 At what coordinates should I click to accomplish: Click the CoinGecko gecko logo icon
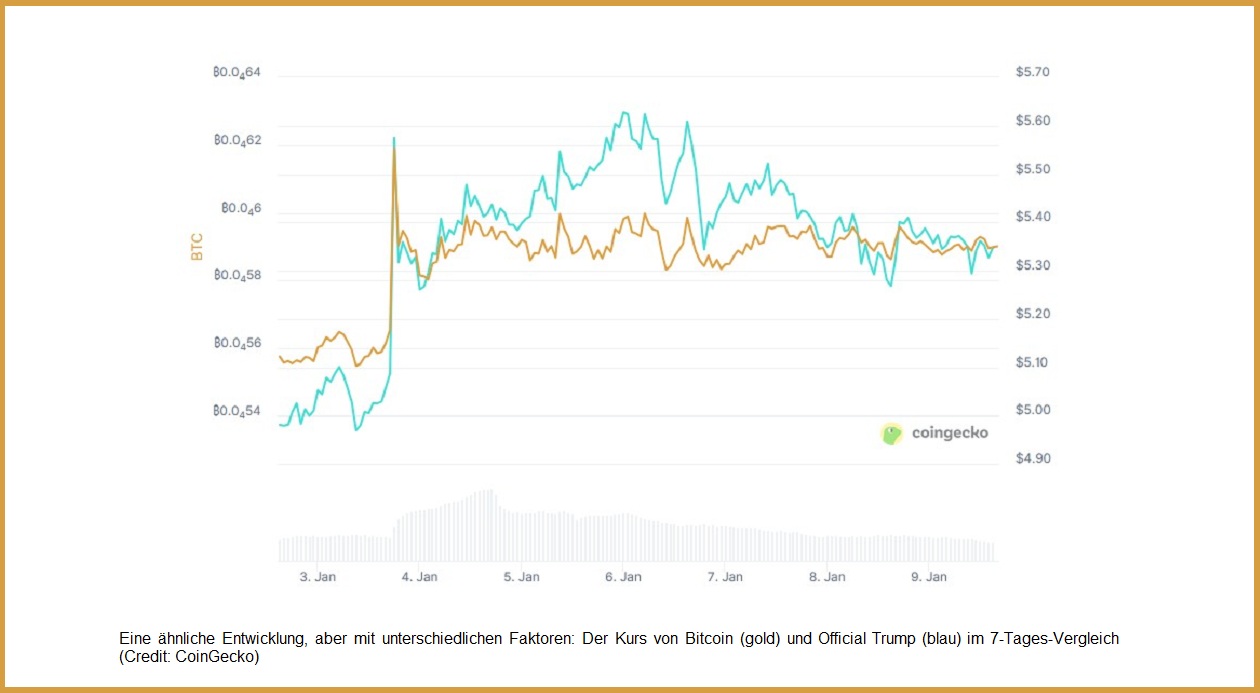[891, 433]
